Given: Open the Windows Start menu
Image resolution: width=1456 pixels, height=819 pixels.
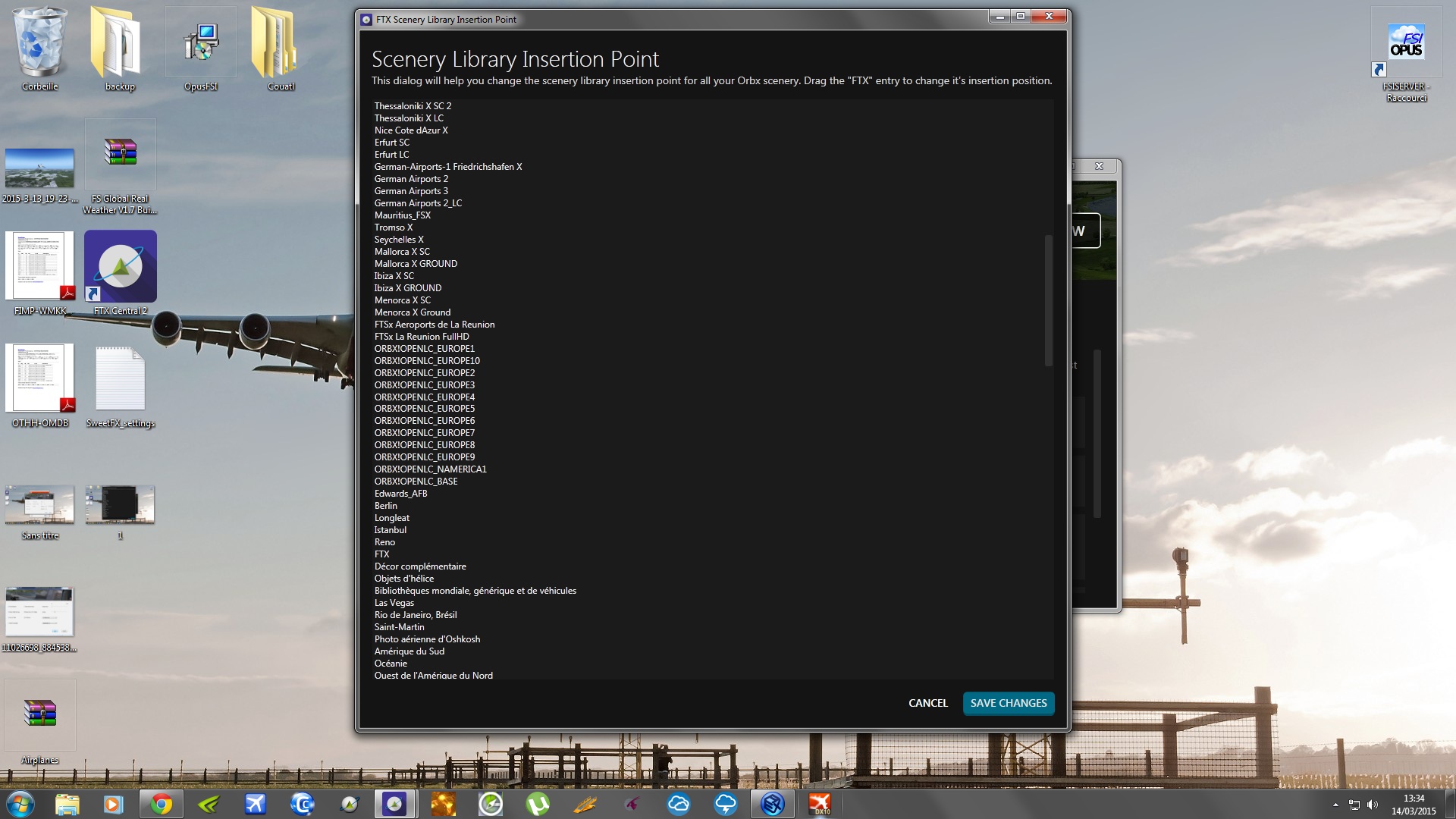Looking at the screenshot, I should 20,804.
